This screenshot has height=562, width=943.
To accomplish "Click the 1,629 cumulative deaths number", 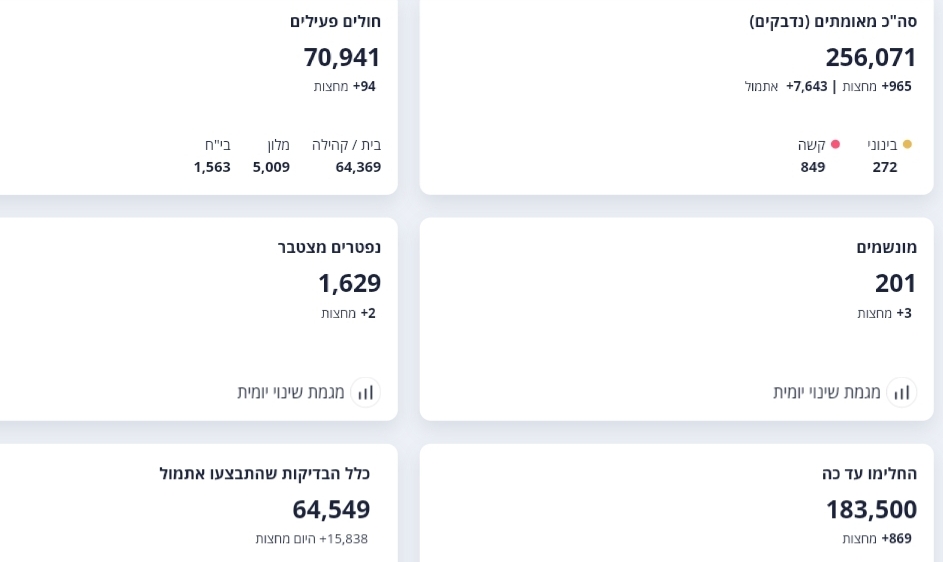I will pos(349,283).
